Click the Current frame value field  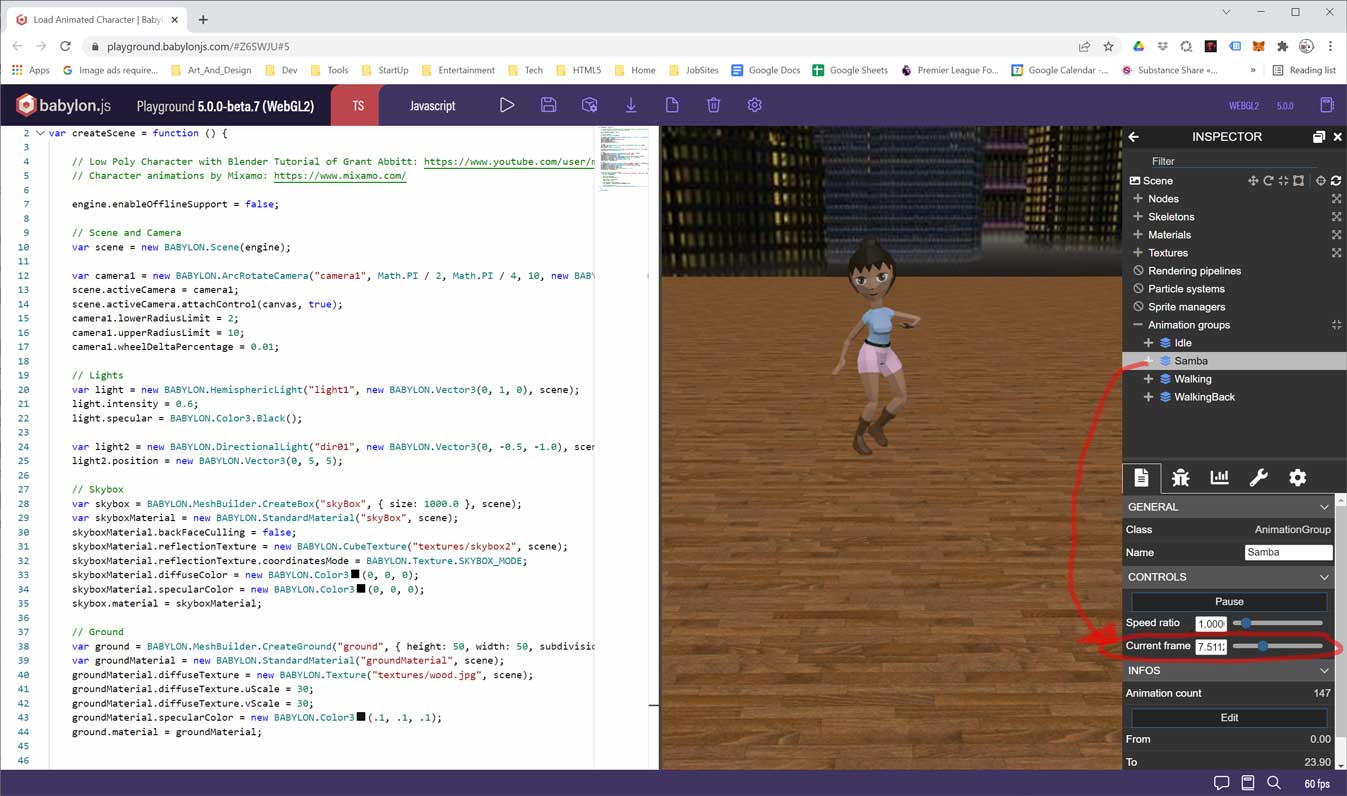tap(1211, 647)
